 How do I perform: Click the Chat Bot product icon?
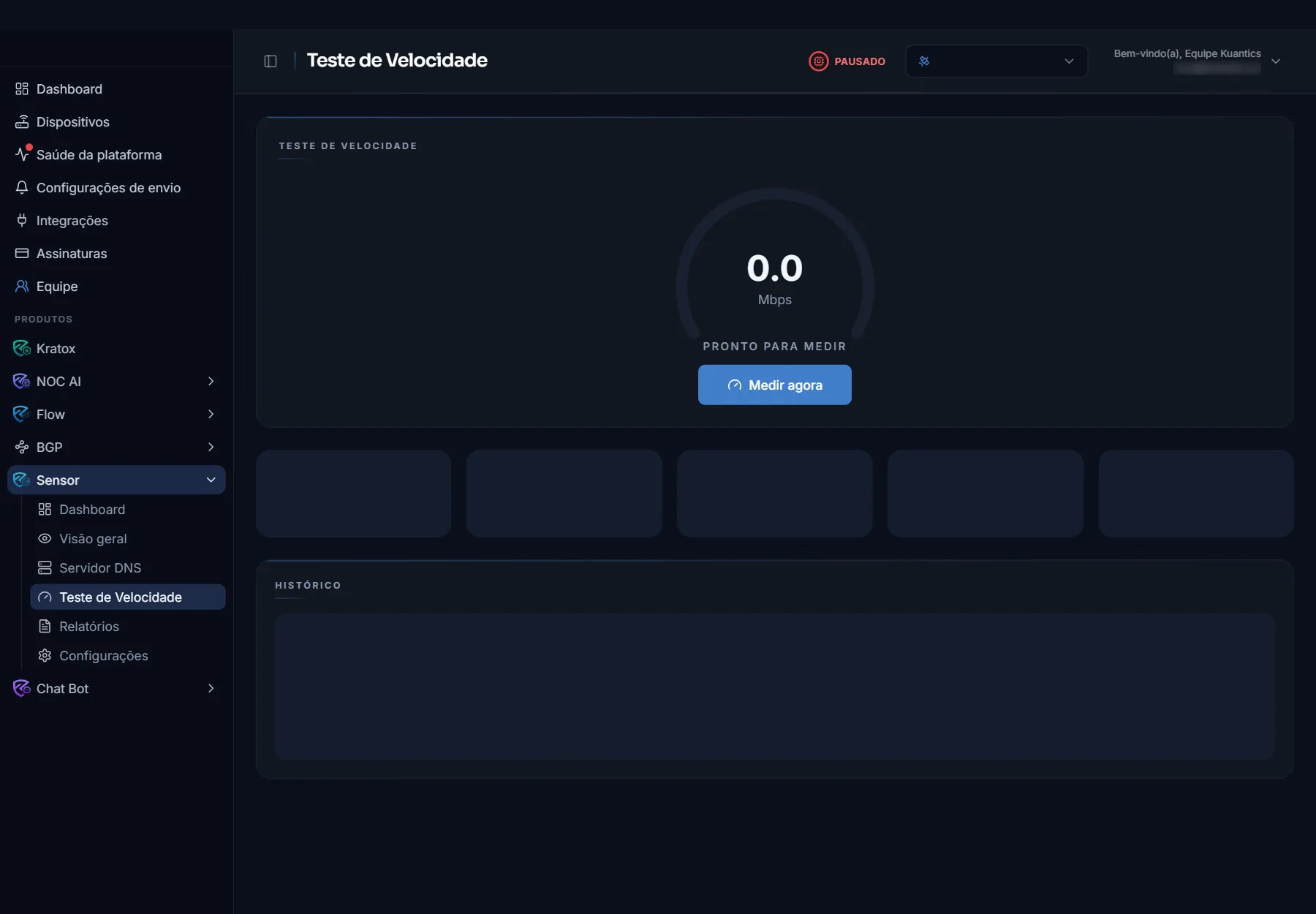point(22,688)
